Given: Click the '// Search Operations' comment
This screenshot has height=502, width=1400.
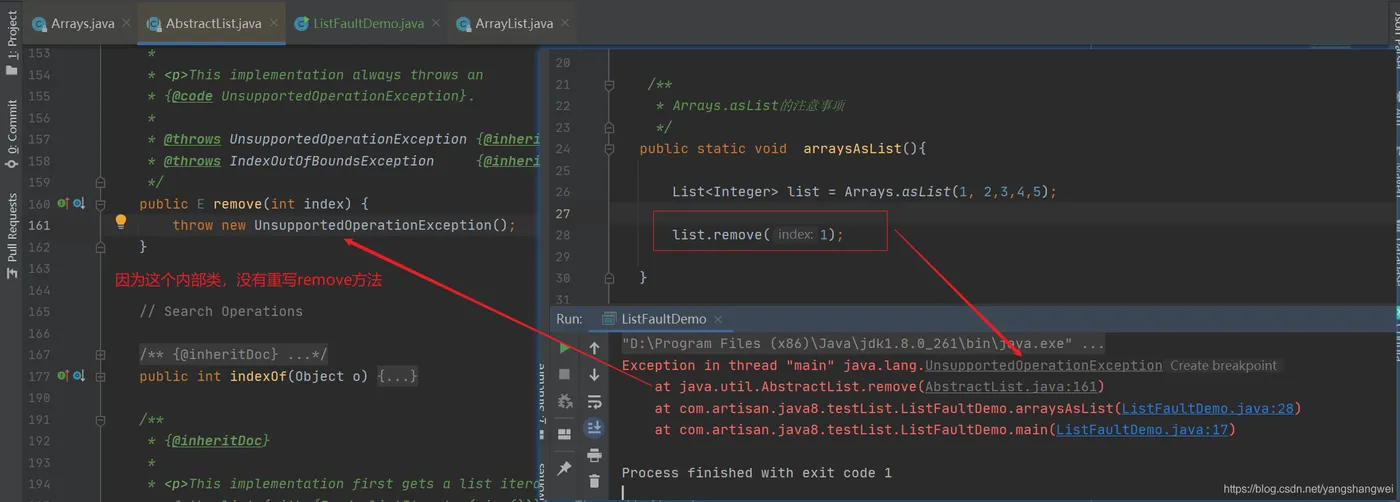Looking at the screenshot, I should pos(221,311).
